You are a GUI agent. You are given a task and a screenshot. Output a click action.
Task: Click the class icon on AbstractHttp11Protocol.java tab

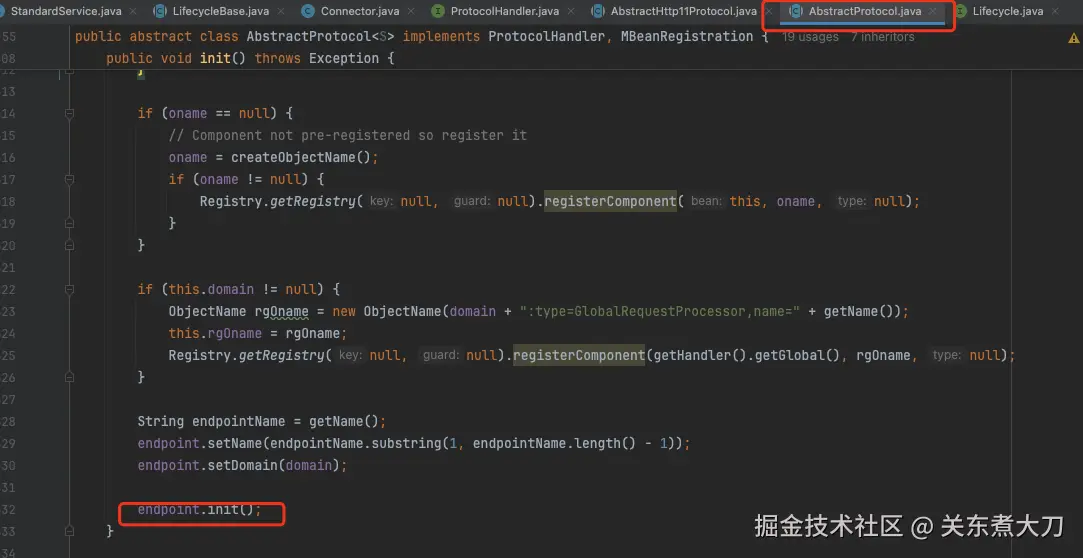[597, 11]
